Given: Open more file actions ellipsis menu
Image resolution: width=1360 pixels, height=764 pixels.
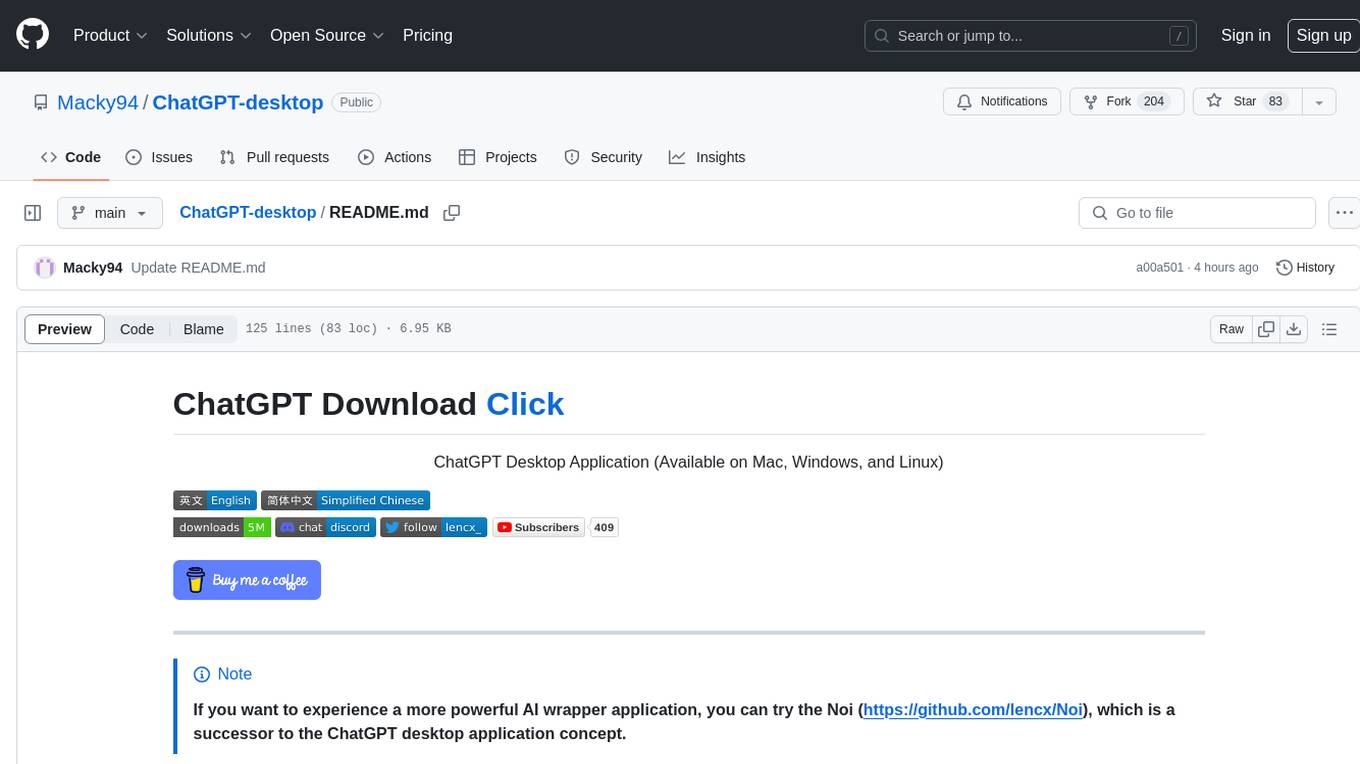Looking at the screenshot, I should (x=1344, y=213).
